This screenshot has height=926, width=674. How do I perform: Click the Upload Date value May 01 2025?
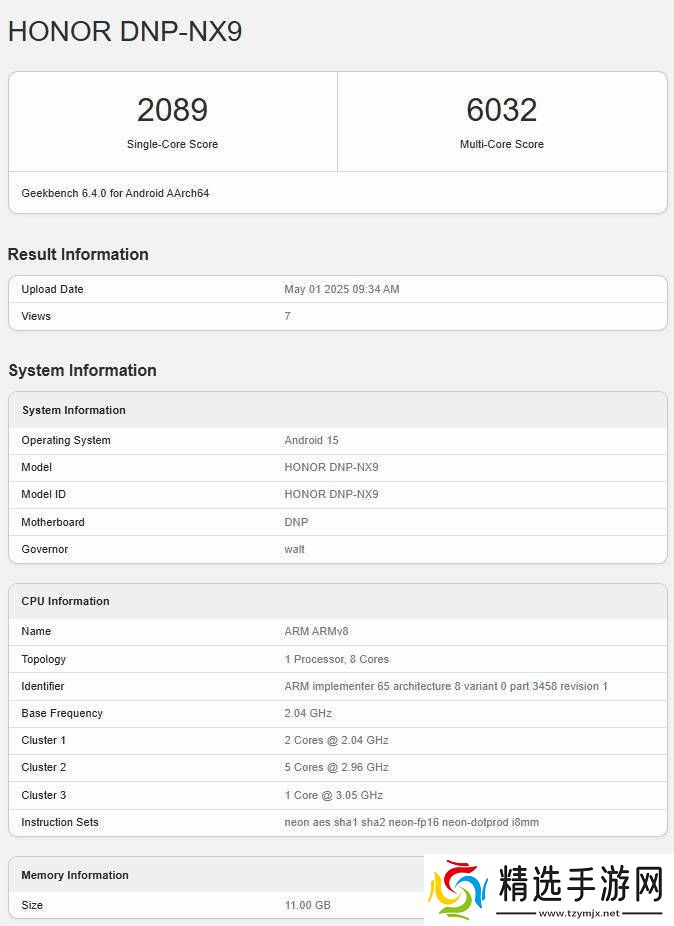coord(342,289)
